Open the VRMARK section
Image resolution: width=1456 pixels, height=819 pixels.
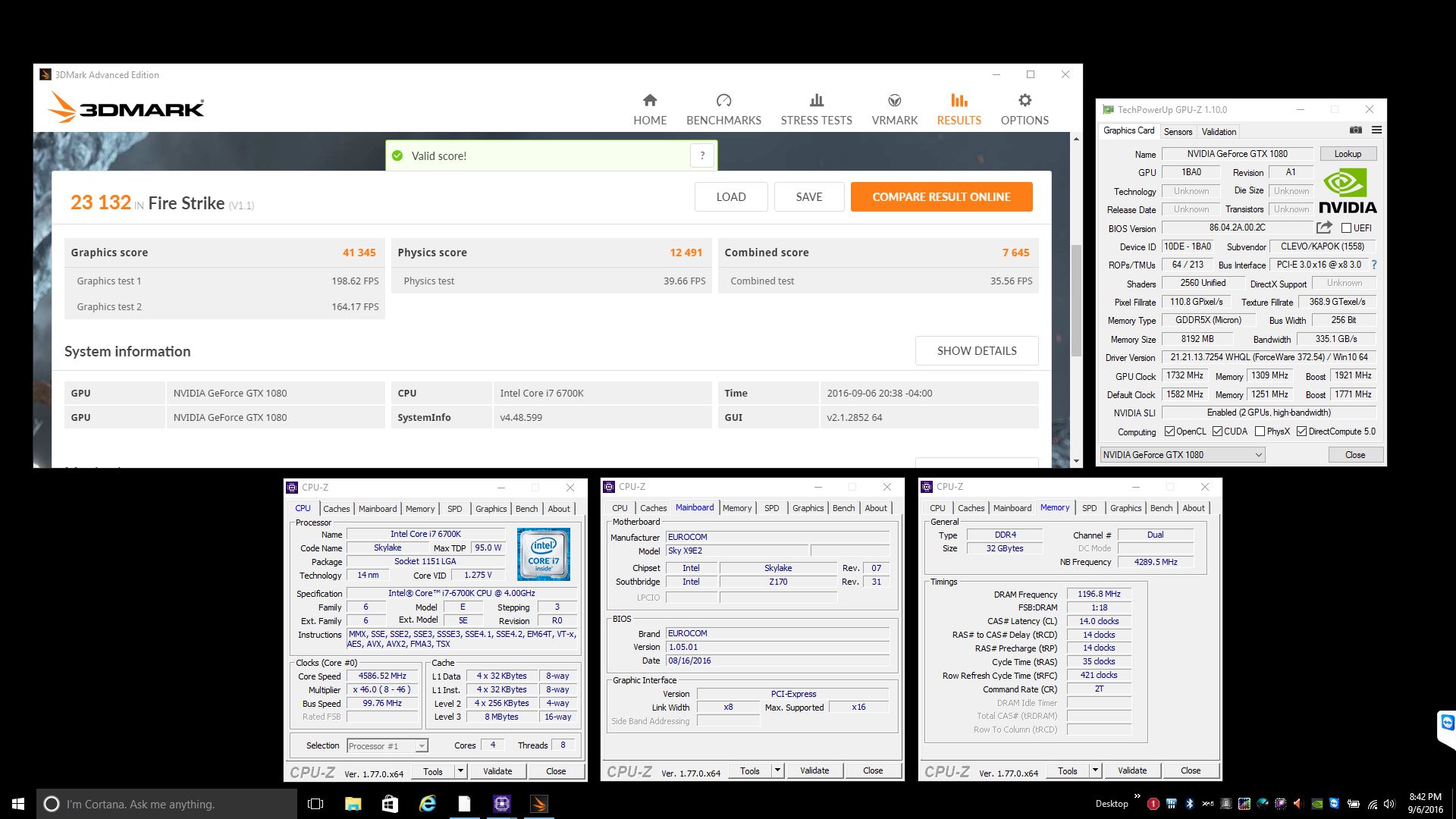(895, 110)
